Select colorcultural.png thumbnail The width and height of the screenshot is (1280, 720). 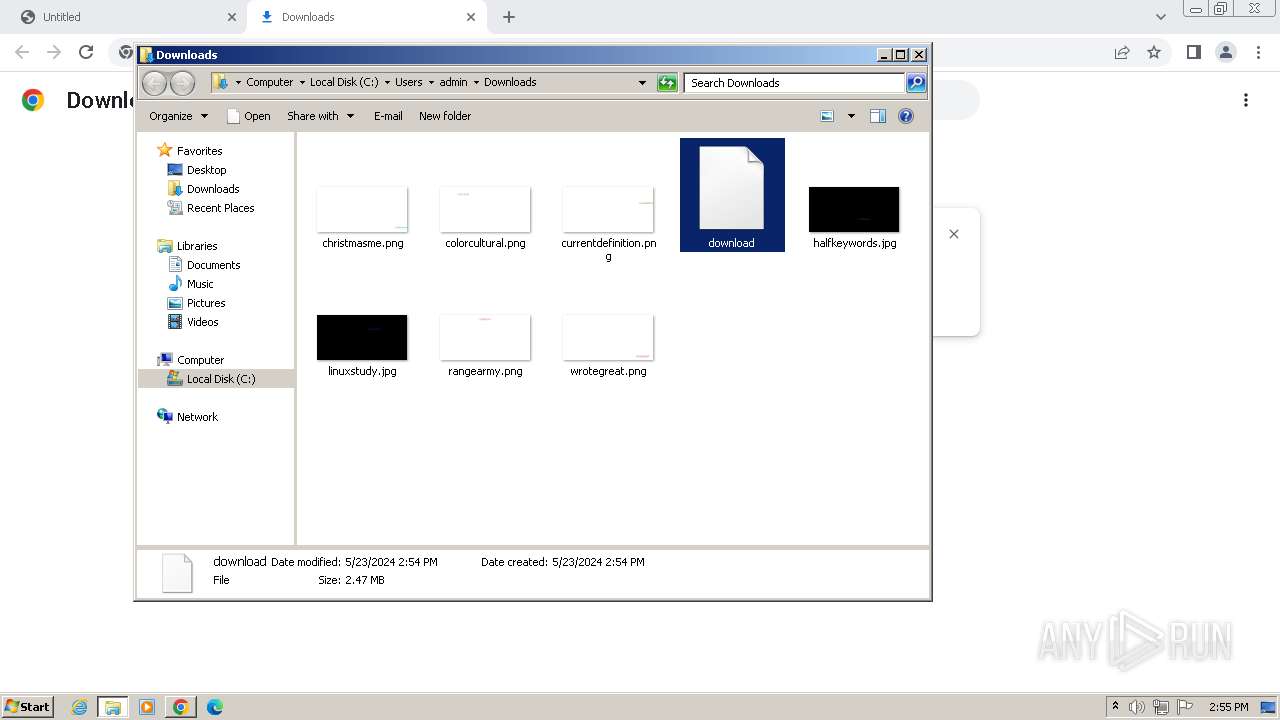[485, 210]
